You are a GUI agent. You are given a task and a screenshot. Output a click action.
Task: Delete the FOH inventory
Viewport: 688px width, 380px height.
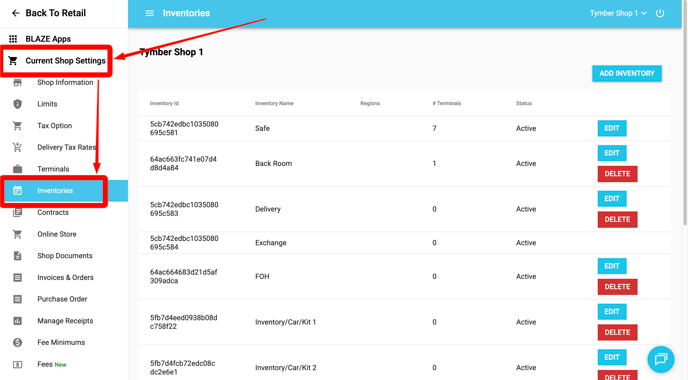tap(617, 287)
